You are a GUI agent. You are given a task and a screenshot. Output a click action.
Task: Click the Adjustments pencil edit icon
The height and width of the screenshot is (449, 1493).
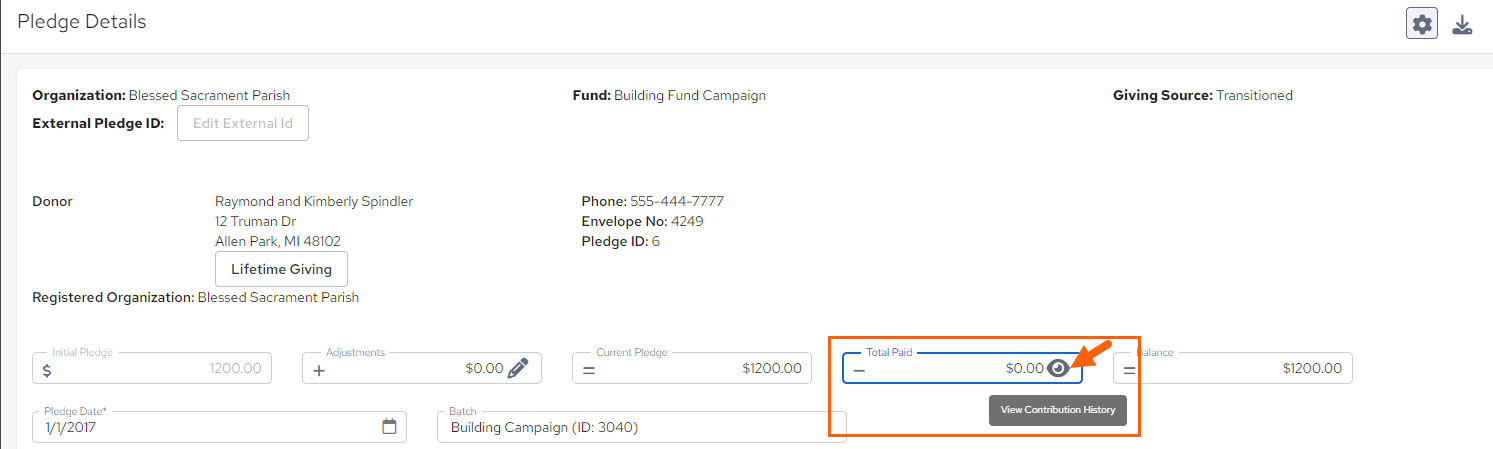pyautogui.click(x=517, y=368)
